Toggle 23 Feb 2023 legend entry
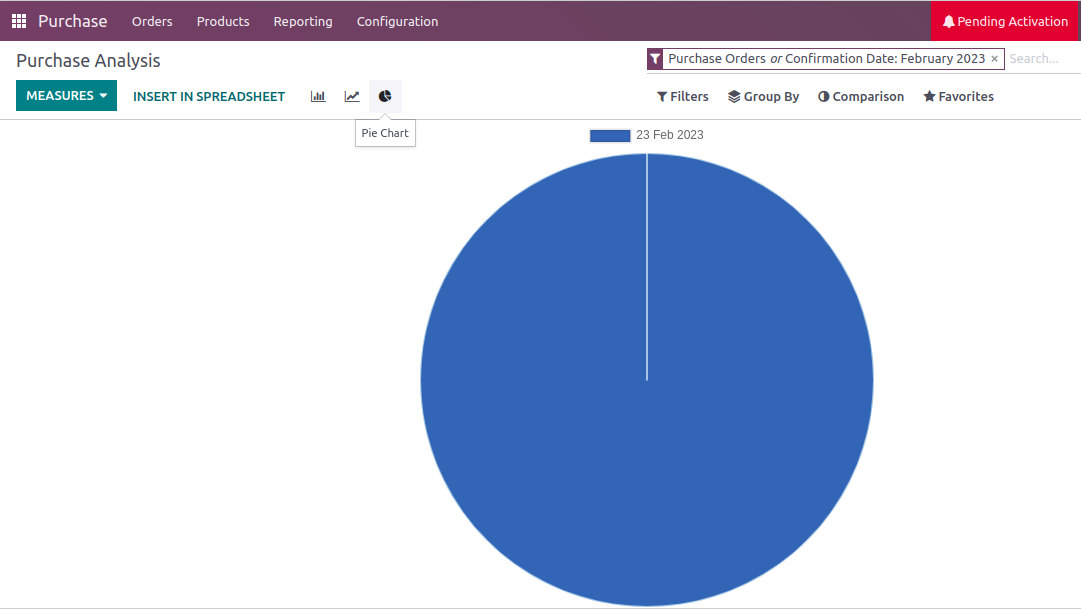Image resolution: width=1081 pixels, height=614 pixels. [646, 135]
